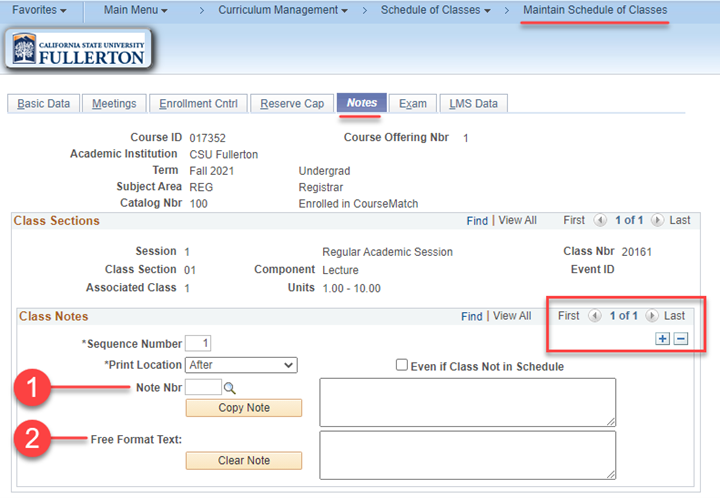Click Find in Class Notes header

coord(472,316)
